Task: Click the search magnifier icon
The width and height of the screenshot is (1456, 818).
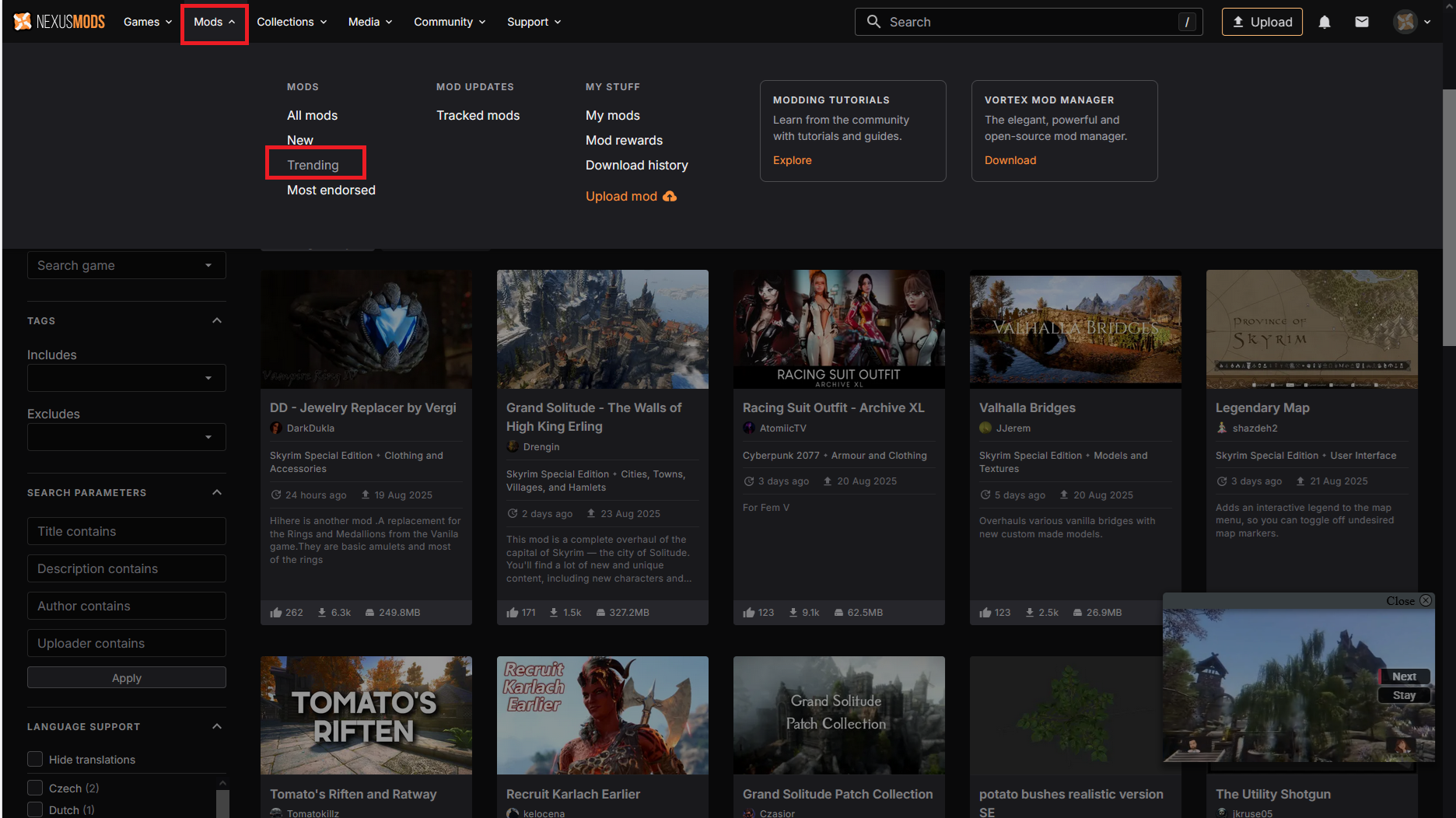Action: (874, 22)
